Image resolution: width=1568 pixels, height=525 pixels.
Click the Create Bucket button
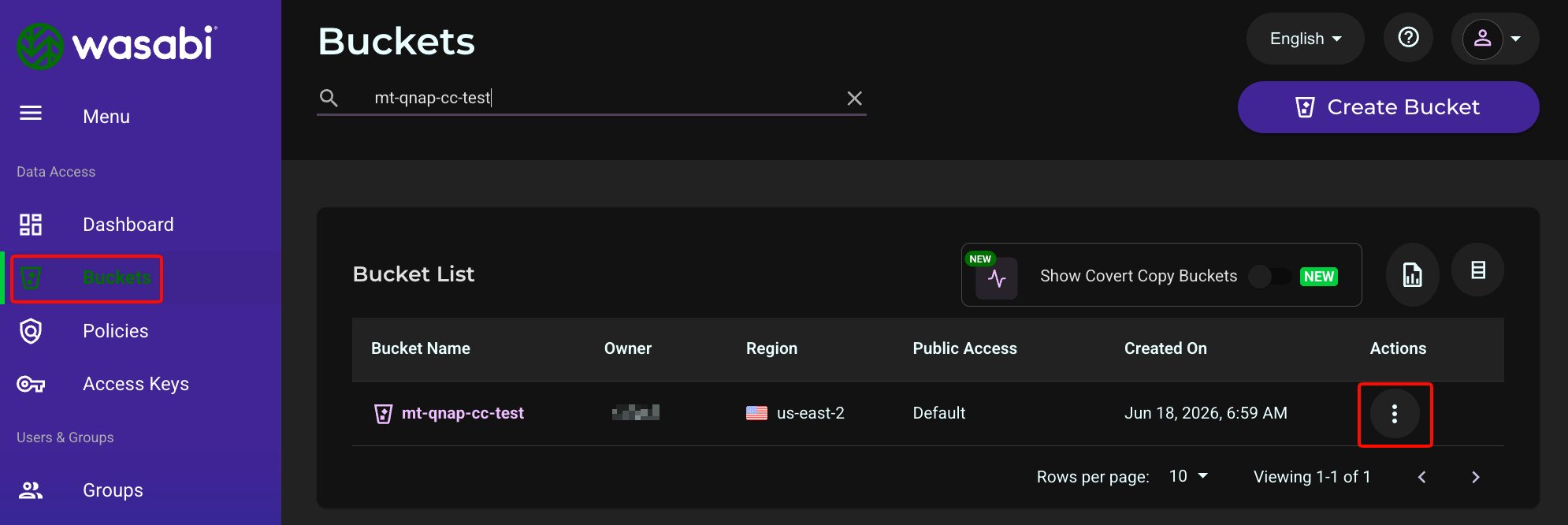[x=1388, y=107]
